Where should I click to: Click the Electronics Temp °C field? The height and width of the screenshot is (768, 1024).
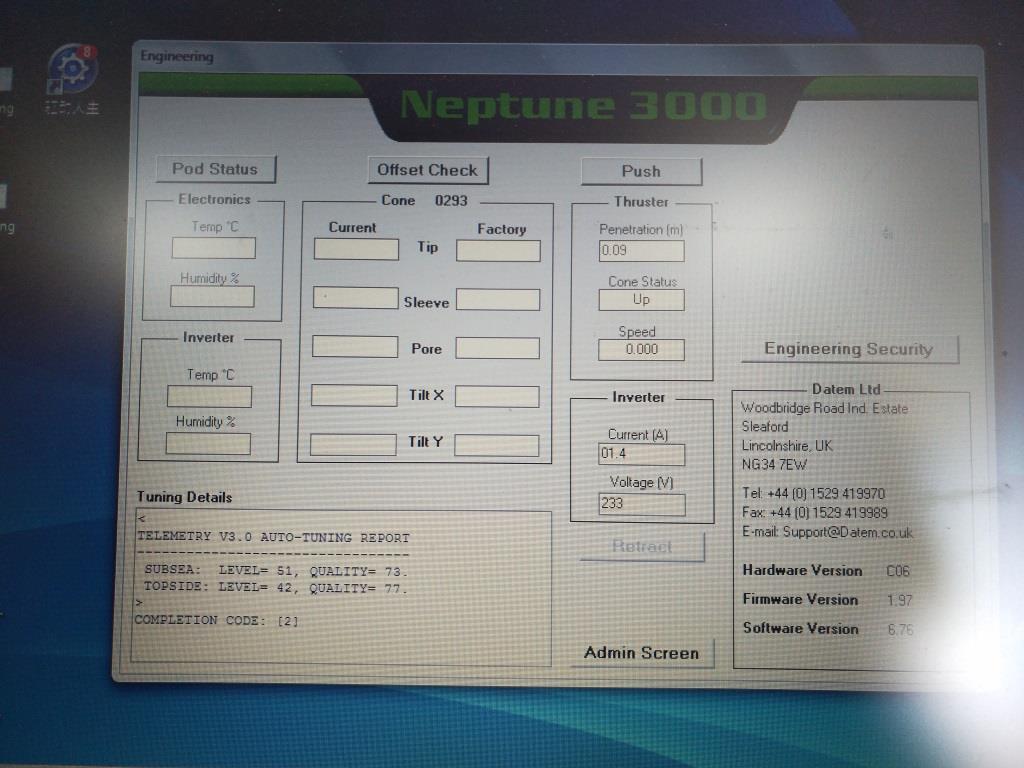pyautogui.click(x=213, y=248)
